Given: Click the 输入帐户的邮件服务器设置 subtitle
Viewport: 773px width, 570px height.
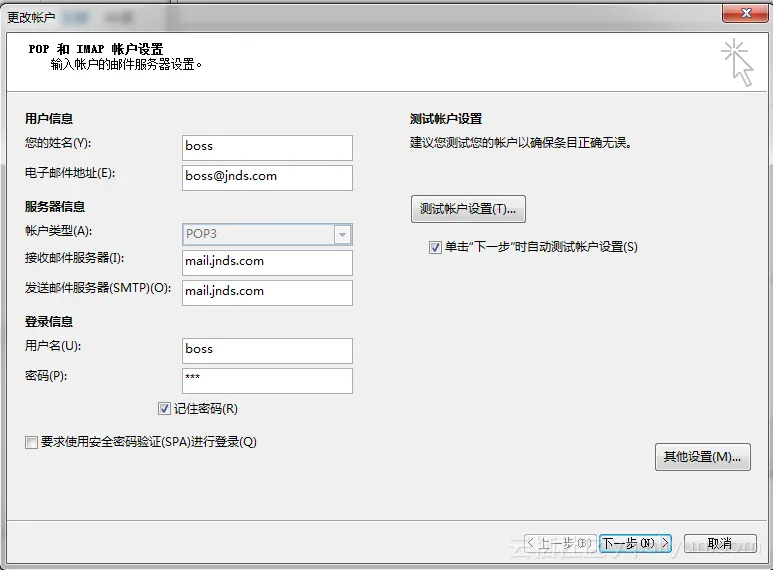Looking at the screenshot, I should pyautogui.click(x=126, y=65).
